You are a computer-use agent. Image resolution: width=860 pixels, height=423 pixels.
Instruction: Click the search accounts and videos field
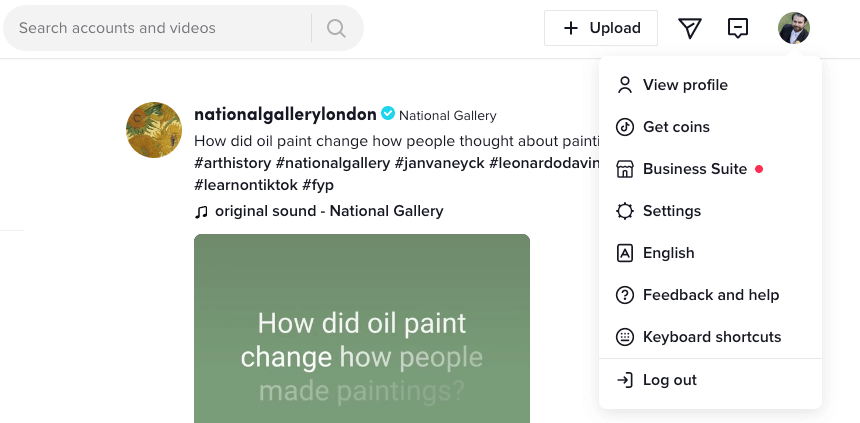[160, 28]
